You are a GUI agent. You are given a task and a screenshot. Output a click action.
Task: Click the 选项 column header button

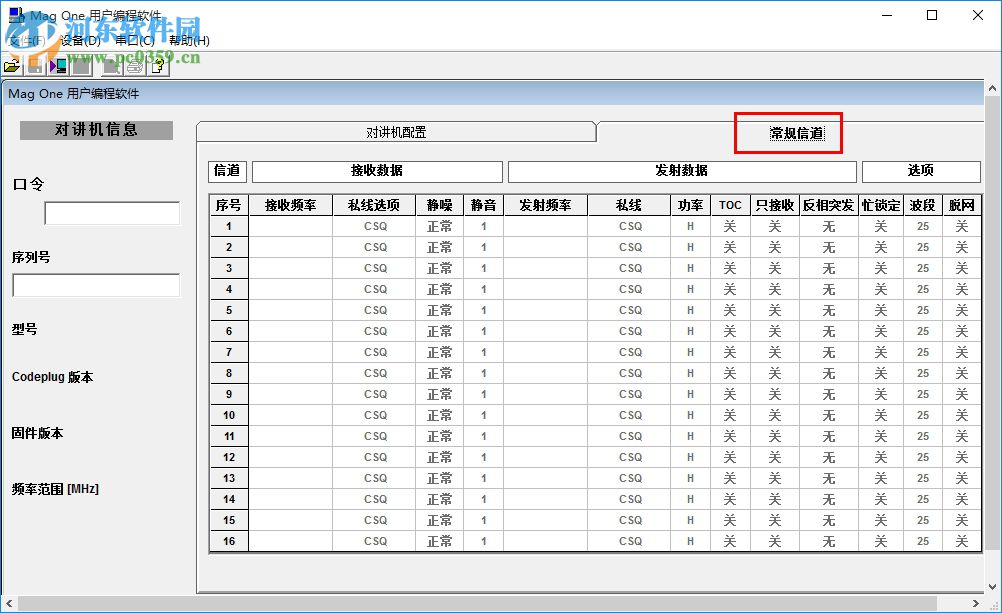click(918, 170)
